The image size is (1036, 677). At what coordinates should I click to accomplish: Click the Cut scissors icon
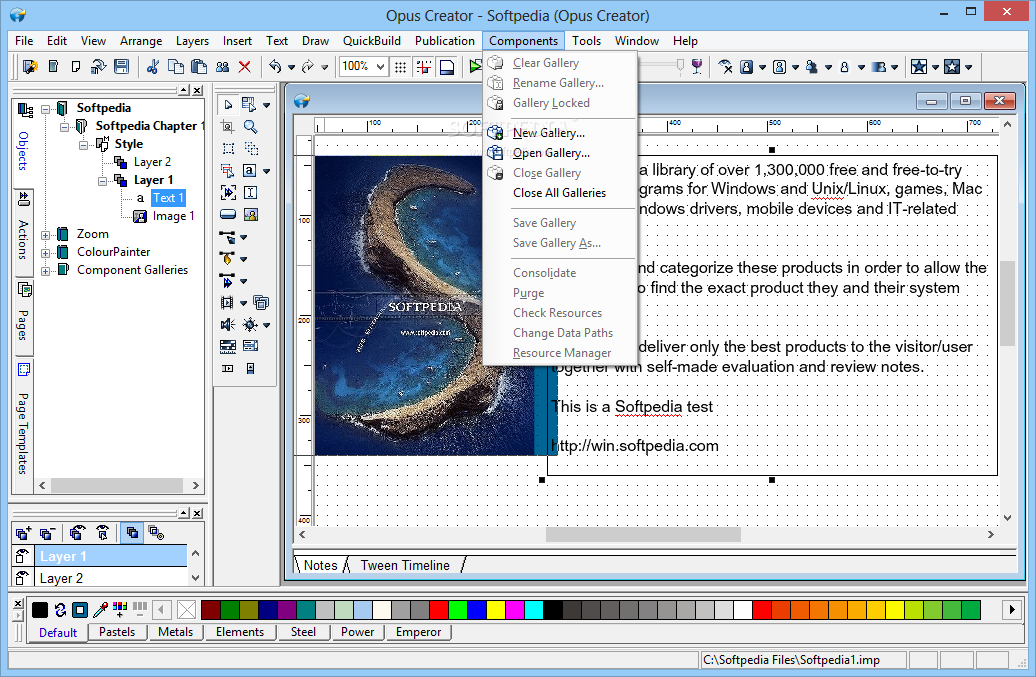pyautogui.click(x=153, y=67)
